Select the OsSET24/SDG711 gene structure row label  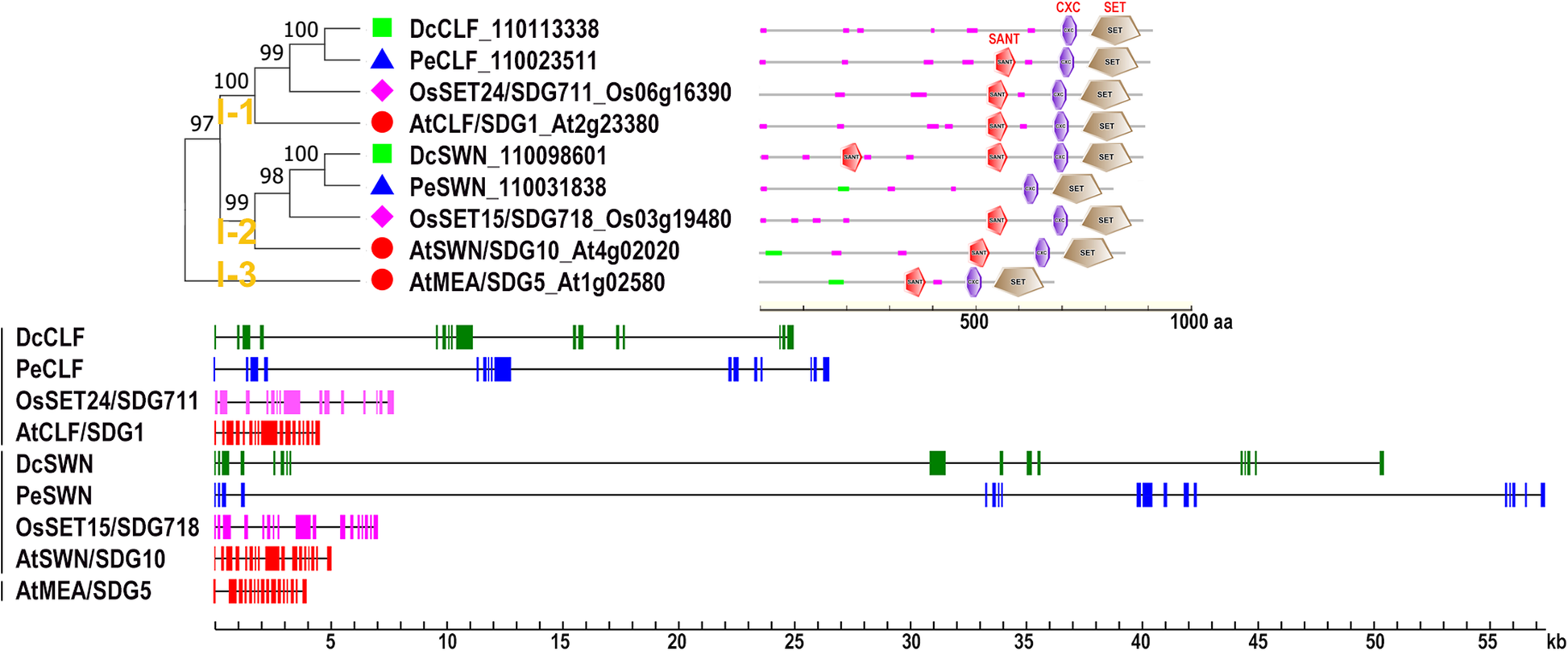click(x=107, y=400)
